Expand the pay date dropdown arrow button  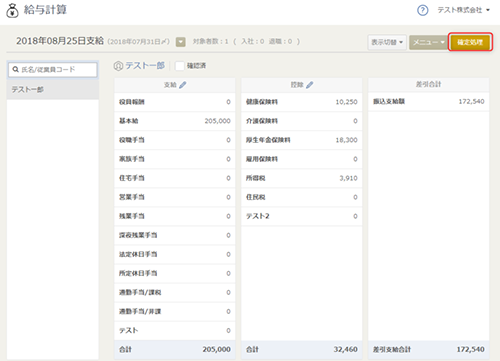(181, 42)
